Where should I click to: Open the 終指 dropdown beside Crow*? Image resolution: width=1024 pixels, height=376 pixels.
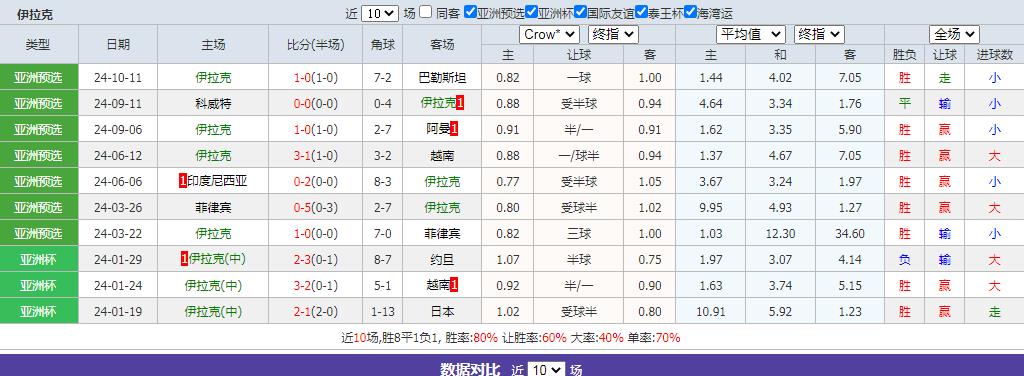tap(613, 35)
